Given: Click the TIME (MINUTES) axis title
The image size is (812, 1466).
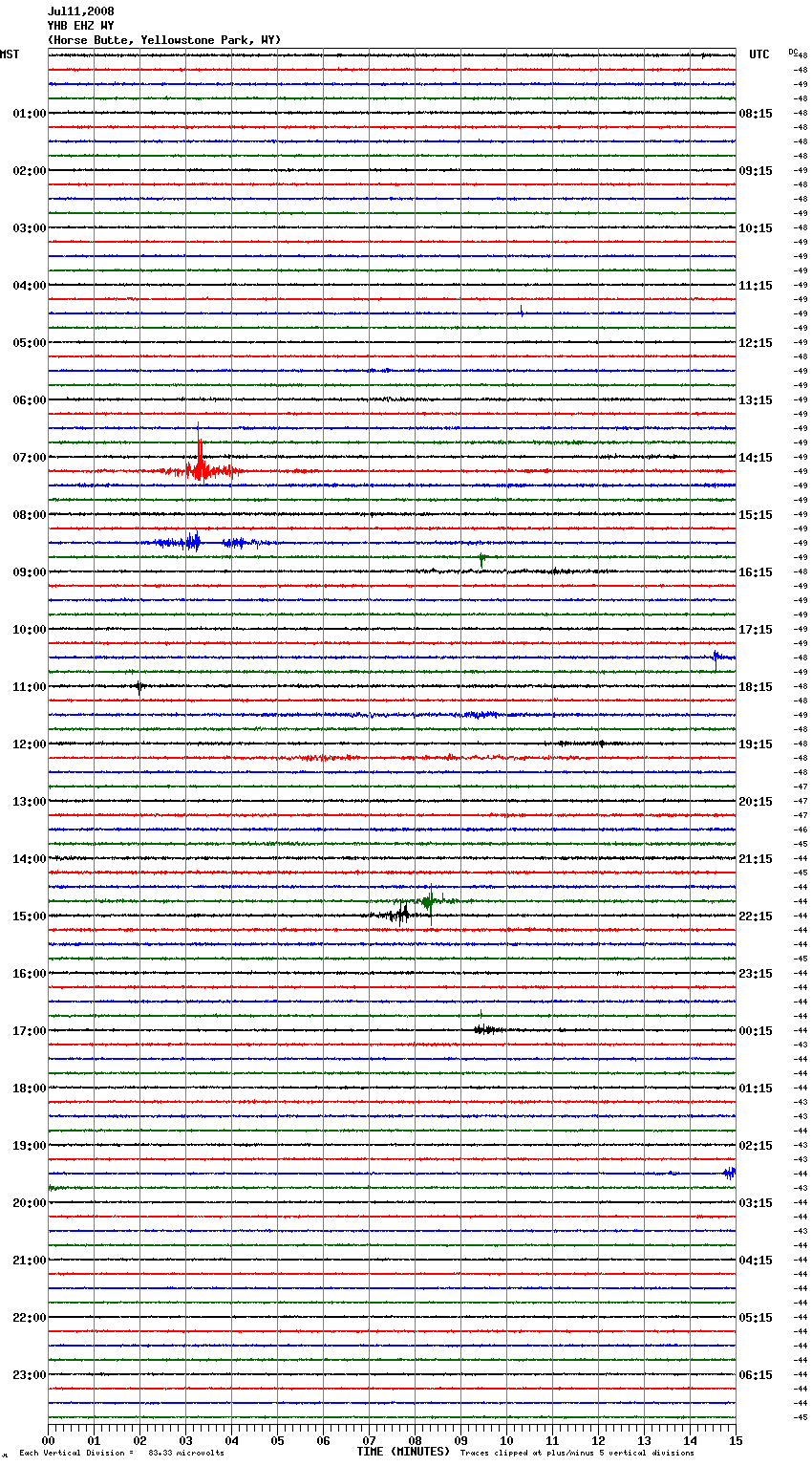Looking at the screenshot, I should (403, 1452).
